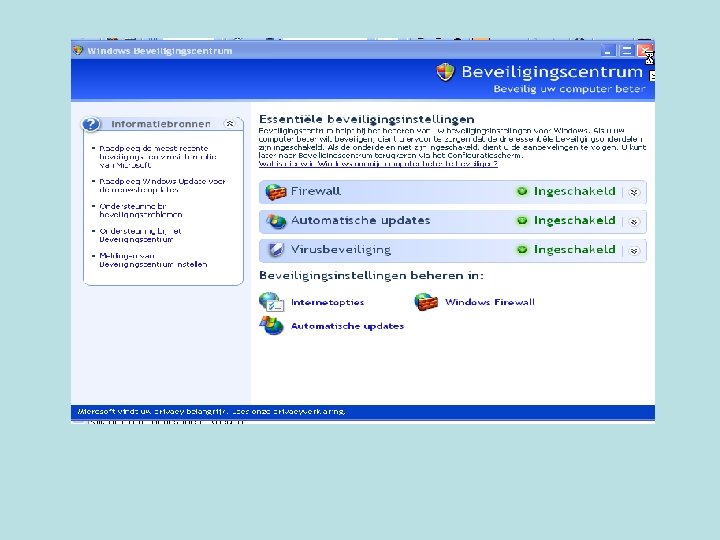Collapse the Informatiebronnen panel
The width and height of the screenshot is (720, 540).
[x=229, y=124]
